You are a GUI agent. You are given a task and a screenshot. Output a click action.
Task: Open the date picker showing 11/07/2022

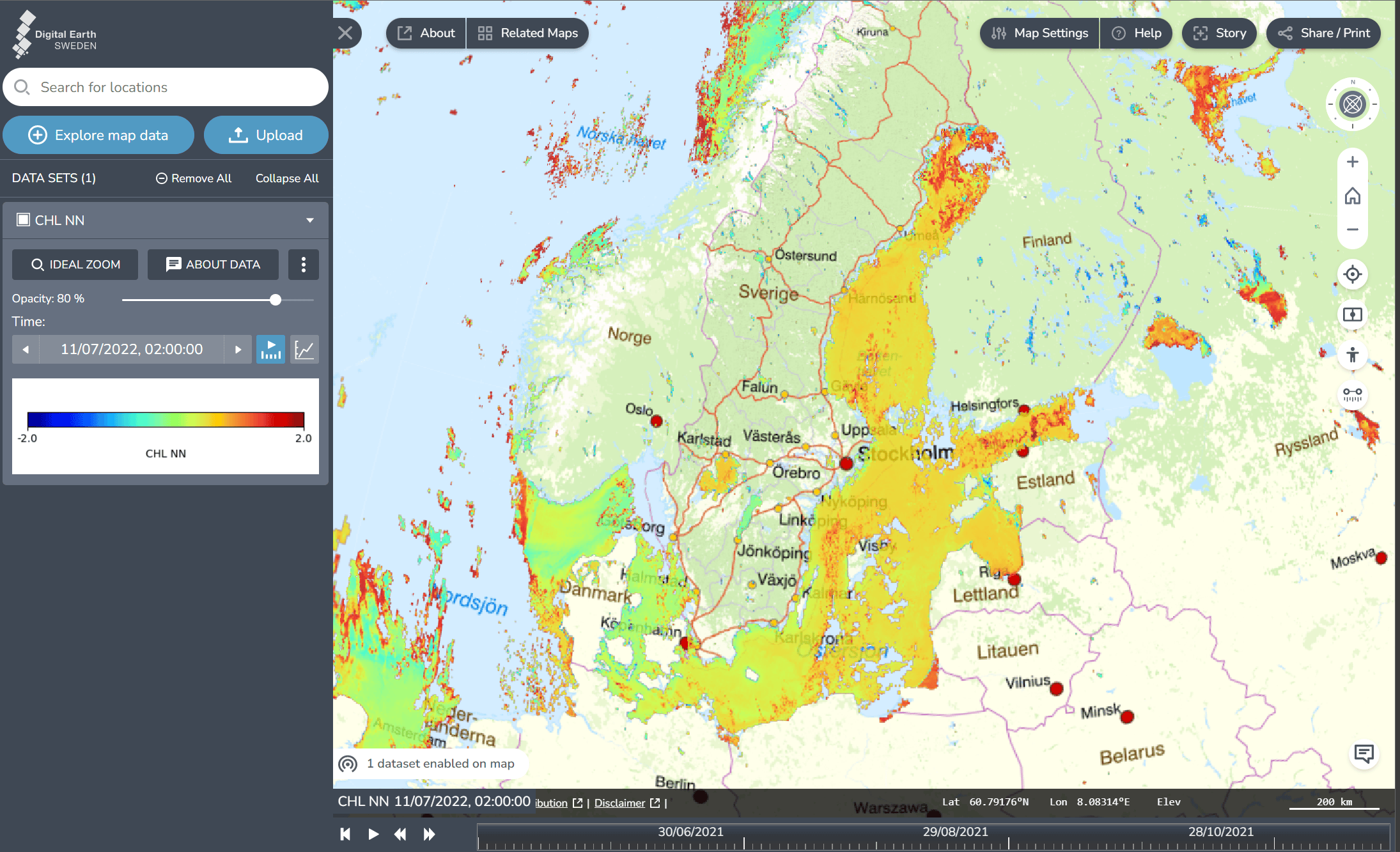[x=132, y=350]
